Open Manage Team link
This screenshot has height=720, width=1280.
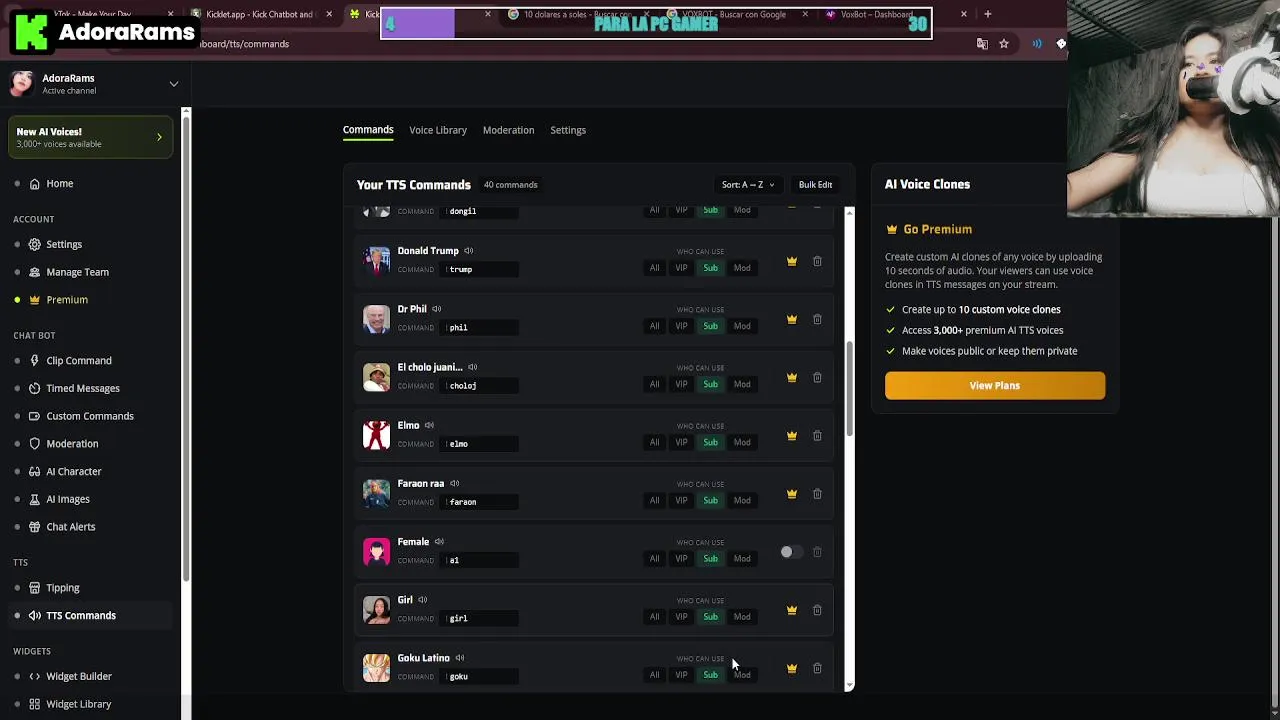(x=77, y=272)
